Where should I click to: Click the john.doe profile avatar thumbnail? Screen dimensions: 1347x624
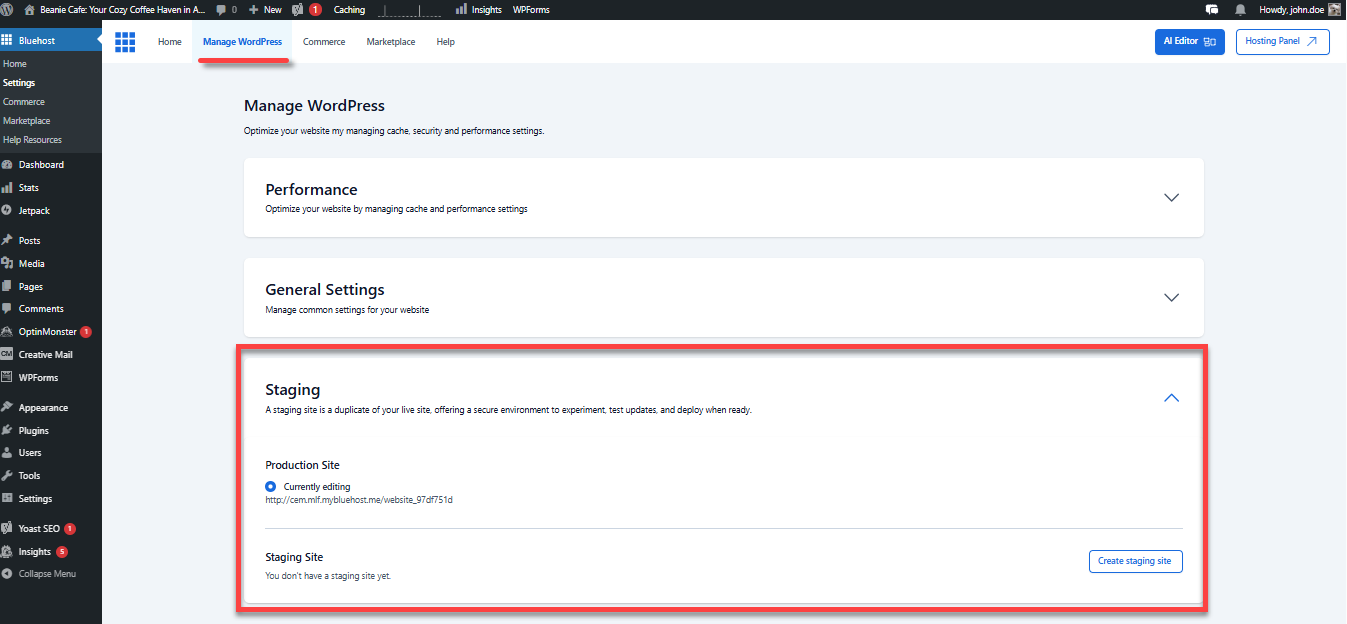[x=1333, y=9]
